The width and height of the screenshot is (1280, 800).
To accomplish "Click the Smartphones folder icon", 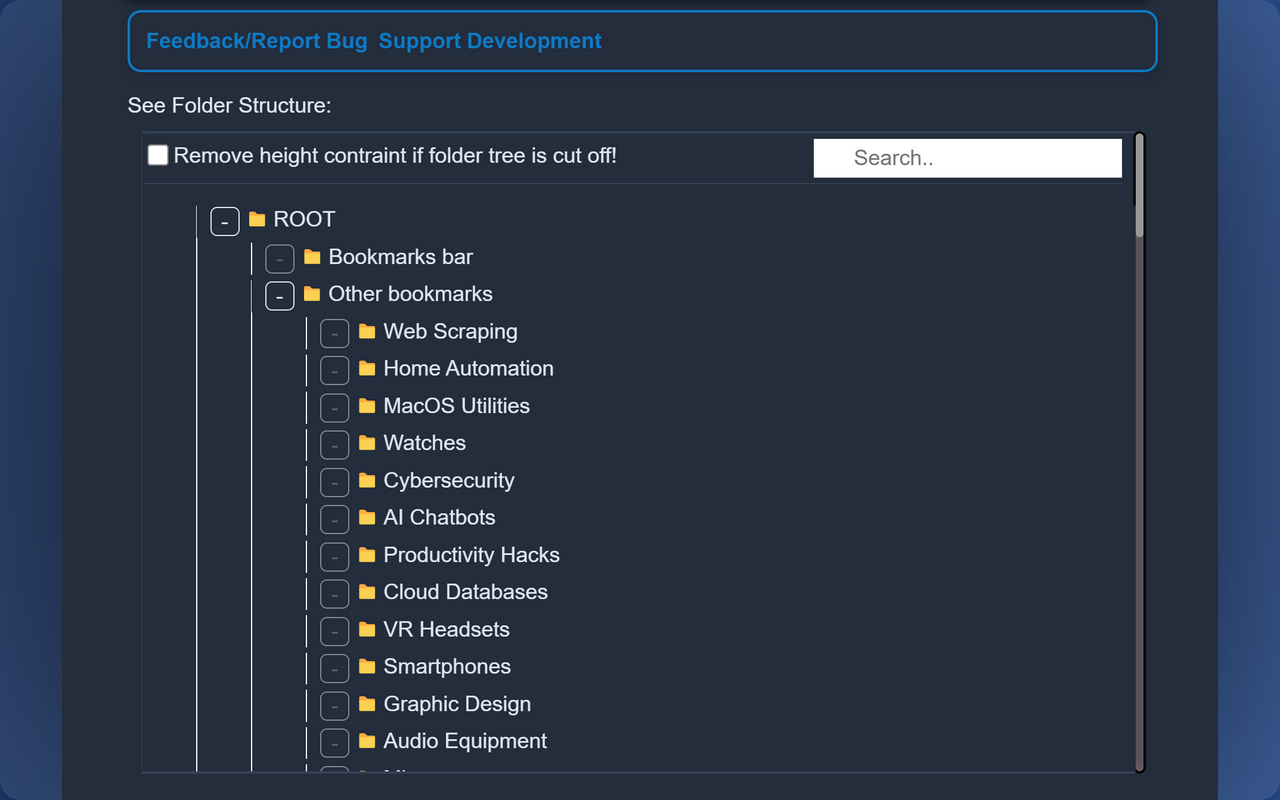I will (367, 666).
